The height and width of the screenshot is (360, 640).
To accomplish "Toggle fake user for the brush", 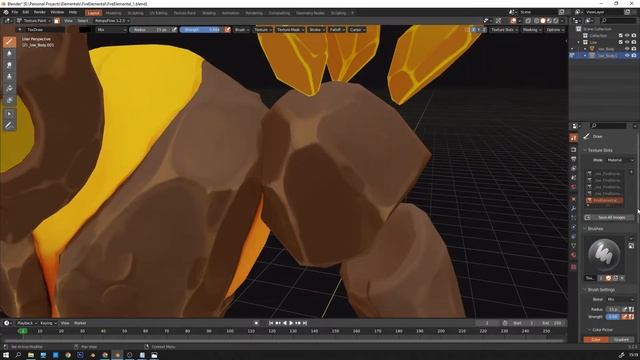I will click(x=608, y=278).
